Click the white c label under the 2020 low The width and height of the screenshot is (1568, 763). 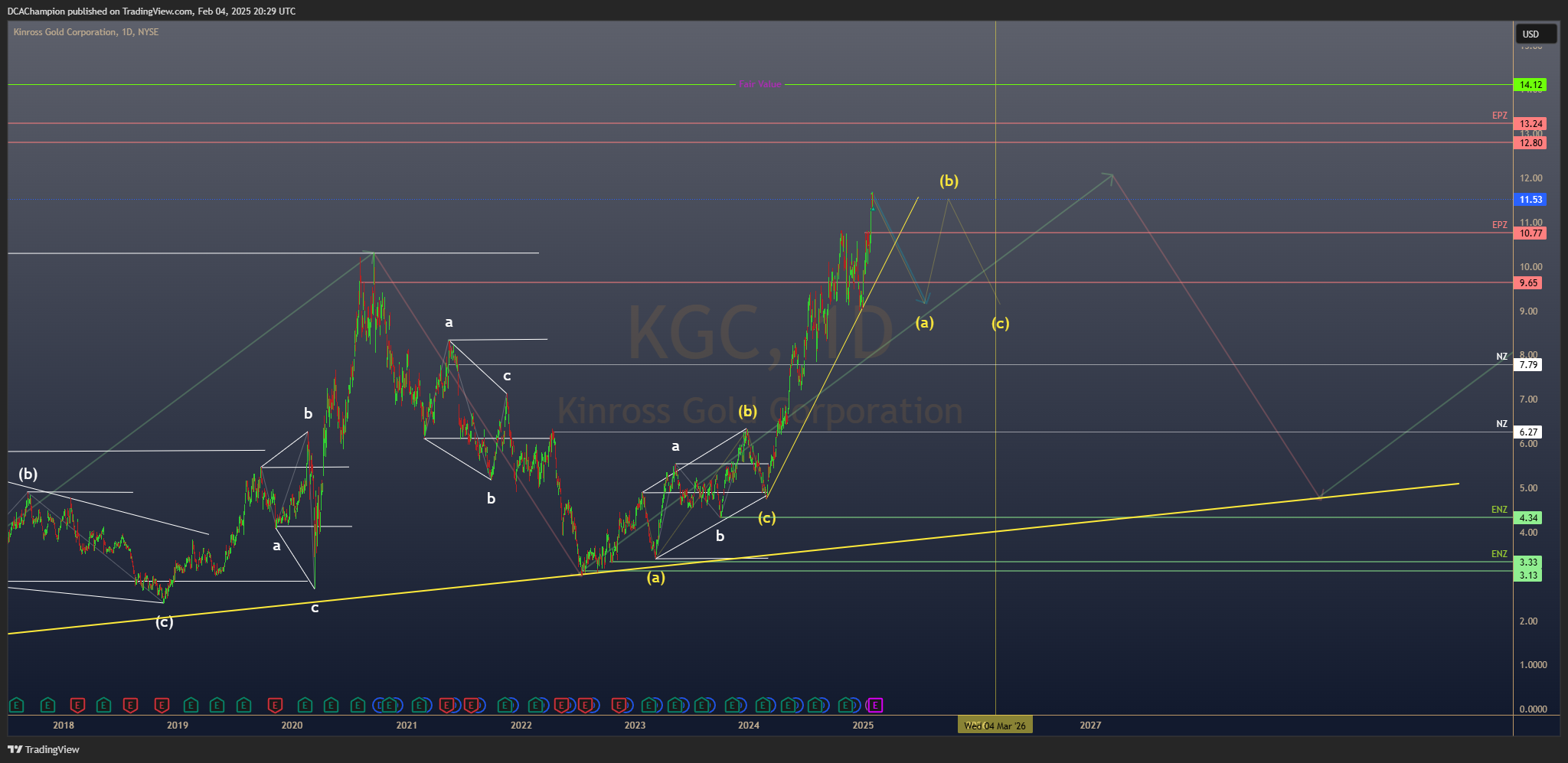pos(315,608)
